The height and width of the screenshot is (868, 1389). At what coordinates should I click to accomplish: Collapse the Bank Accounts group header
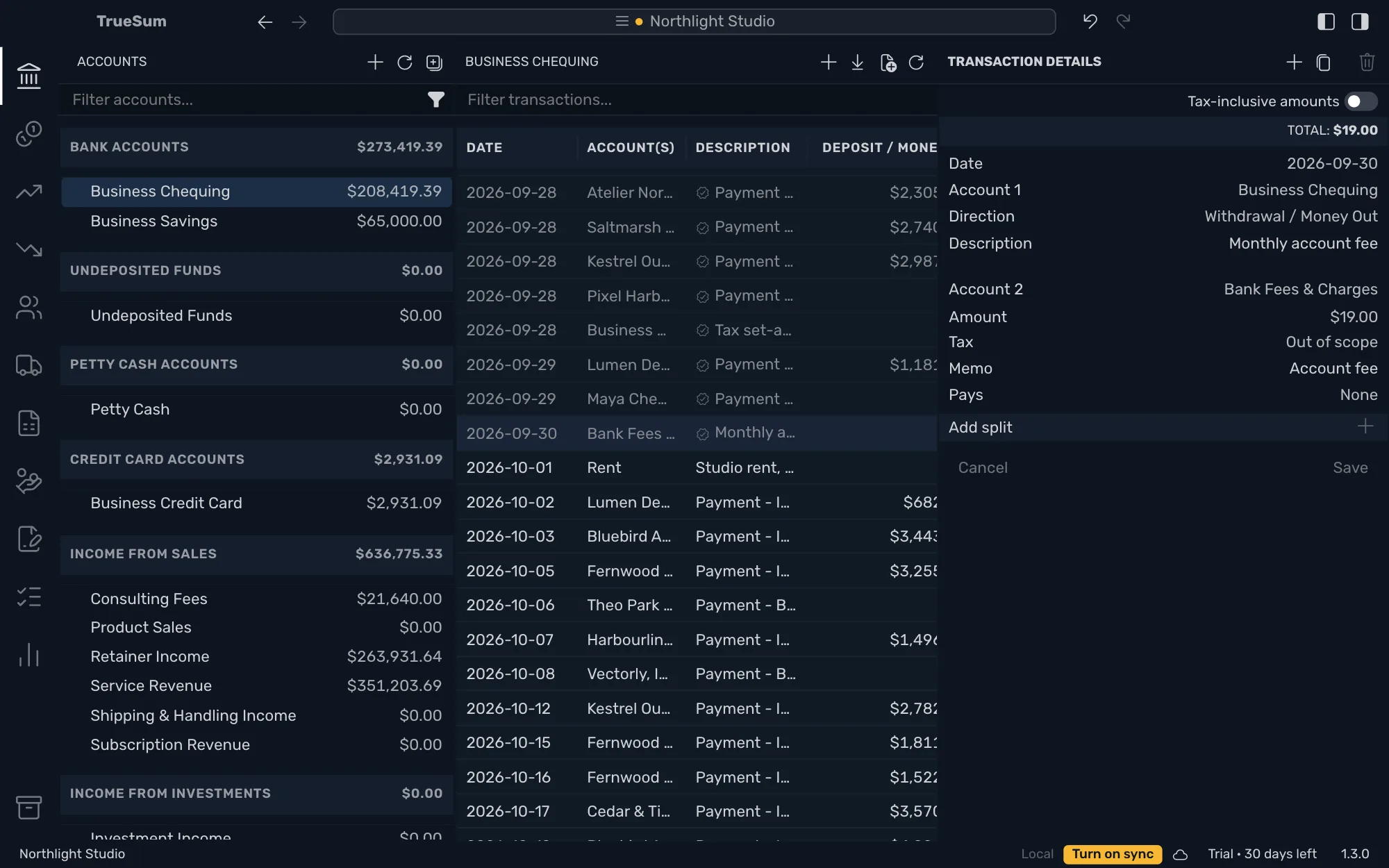click(256, 147)
